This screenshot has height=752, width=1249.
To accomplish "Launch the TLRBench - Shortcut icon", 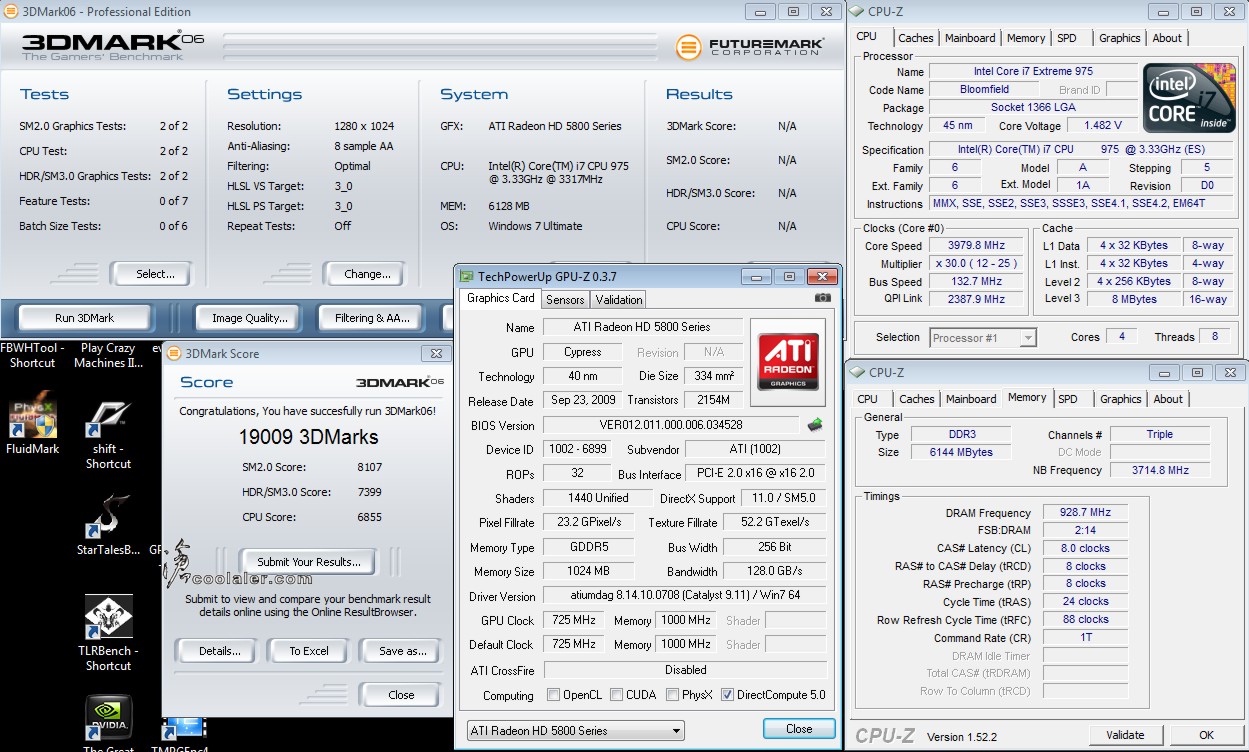I will click(108, 633).
